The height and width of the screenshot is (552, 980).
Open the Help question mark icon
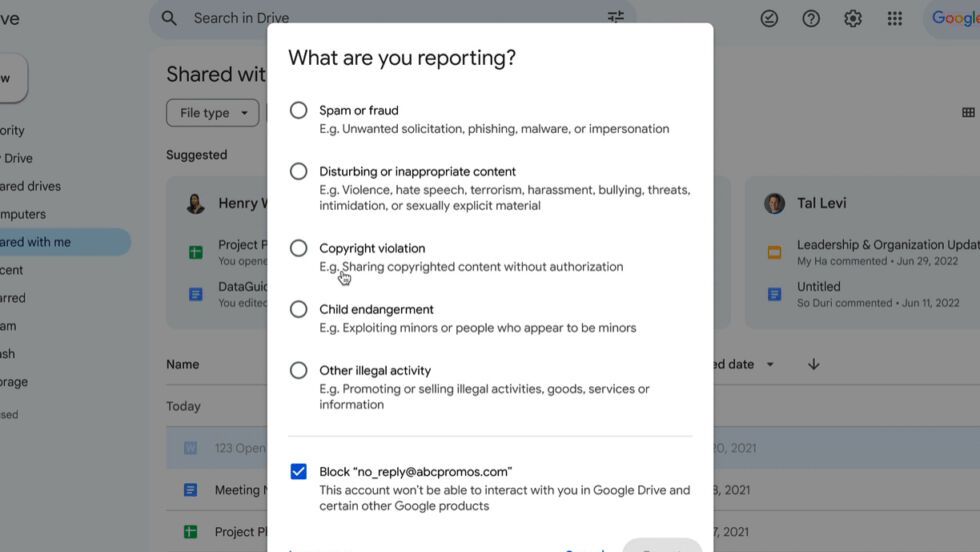coord(811,19)
